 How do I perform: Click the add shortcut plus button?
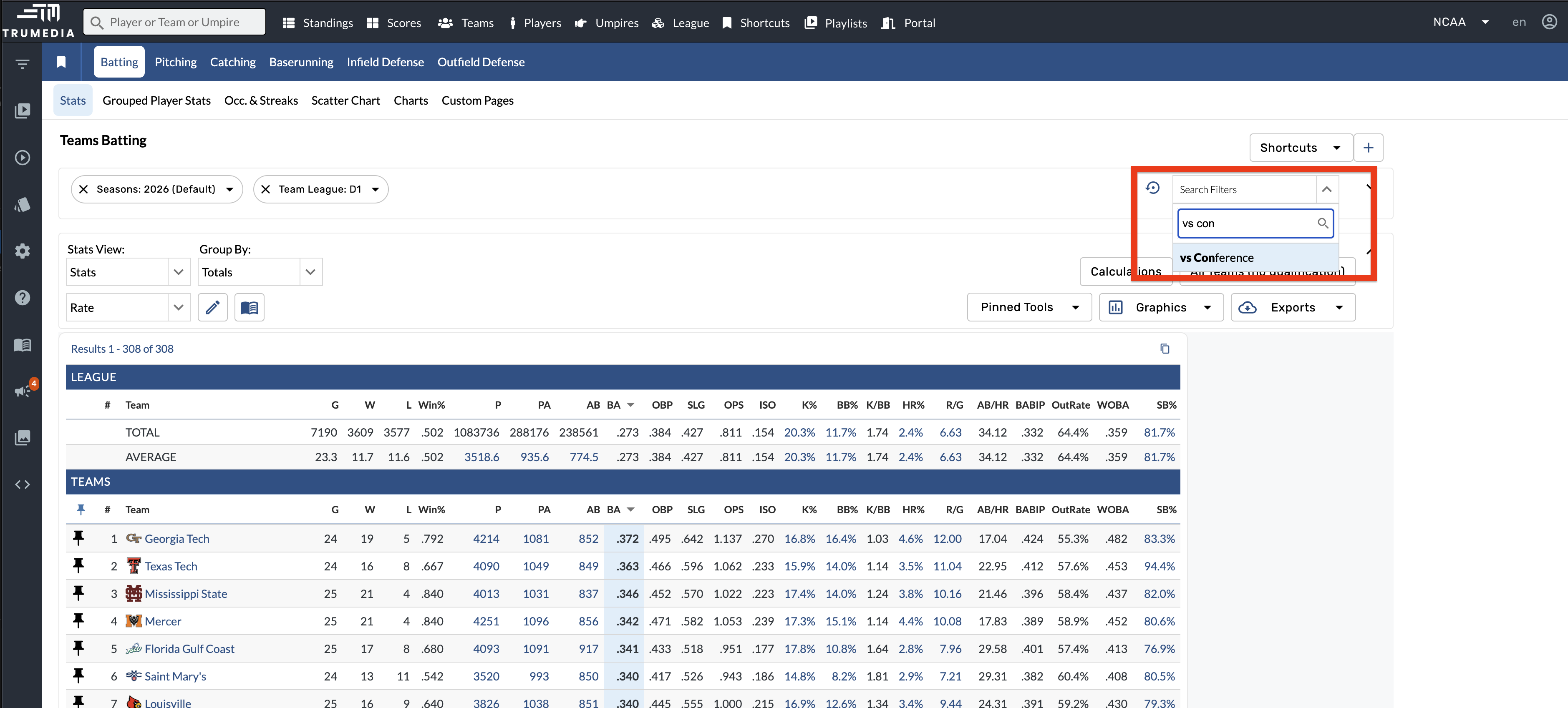pyautogui.click(x=1368, y=148)
